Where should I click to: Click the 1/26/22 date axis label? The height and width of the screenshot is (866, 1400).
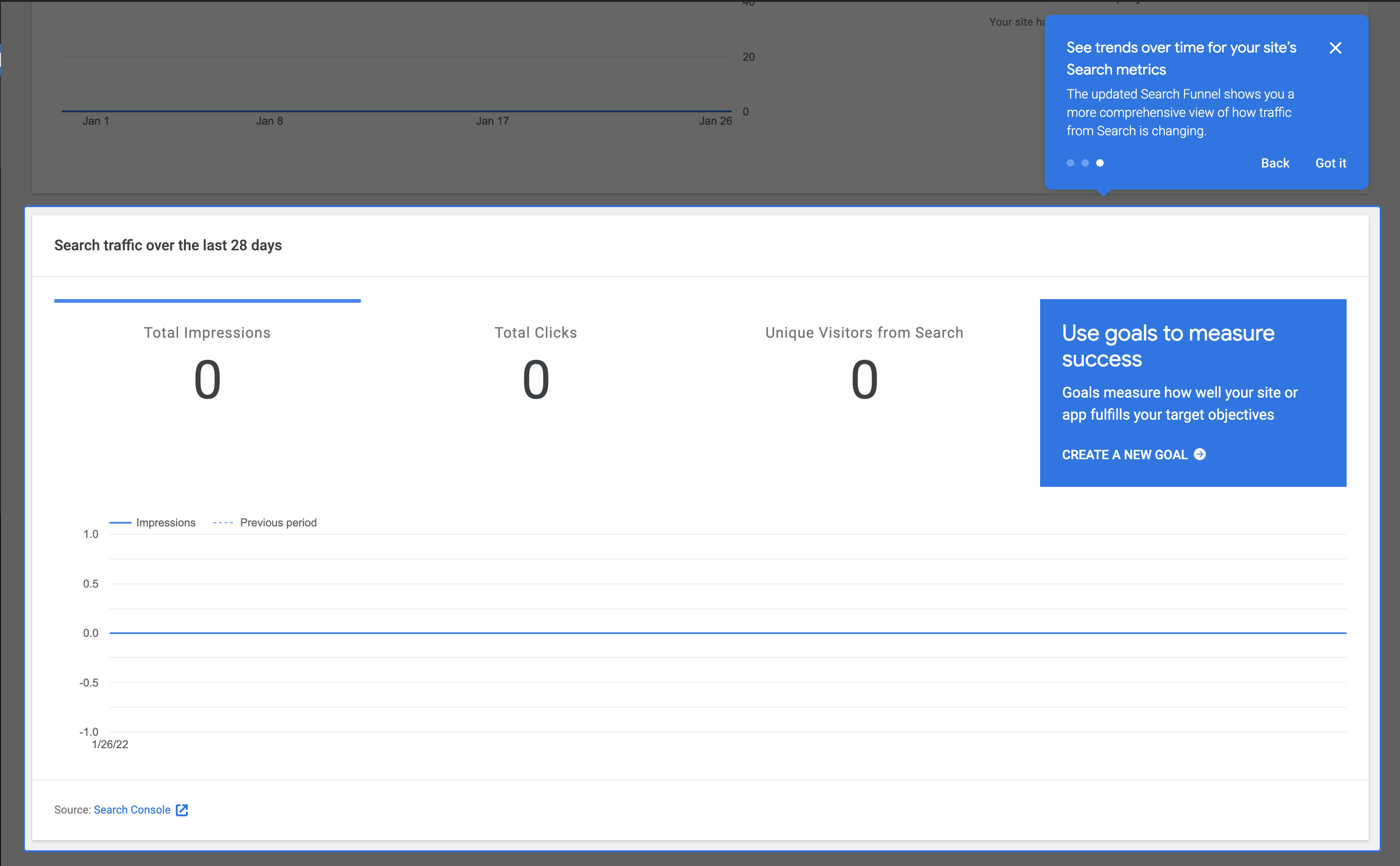tap(110, 744)
